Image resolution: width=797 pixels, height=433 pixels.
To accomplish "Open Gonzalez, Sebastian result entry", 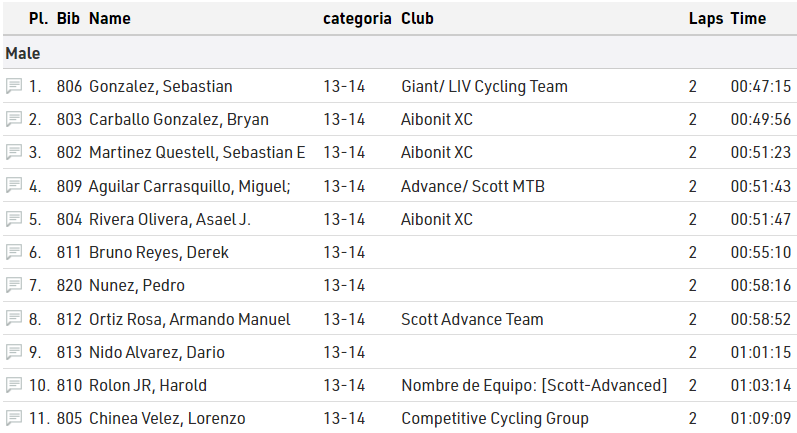I will 160,86.
